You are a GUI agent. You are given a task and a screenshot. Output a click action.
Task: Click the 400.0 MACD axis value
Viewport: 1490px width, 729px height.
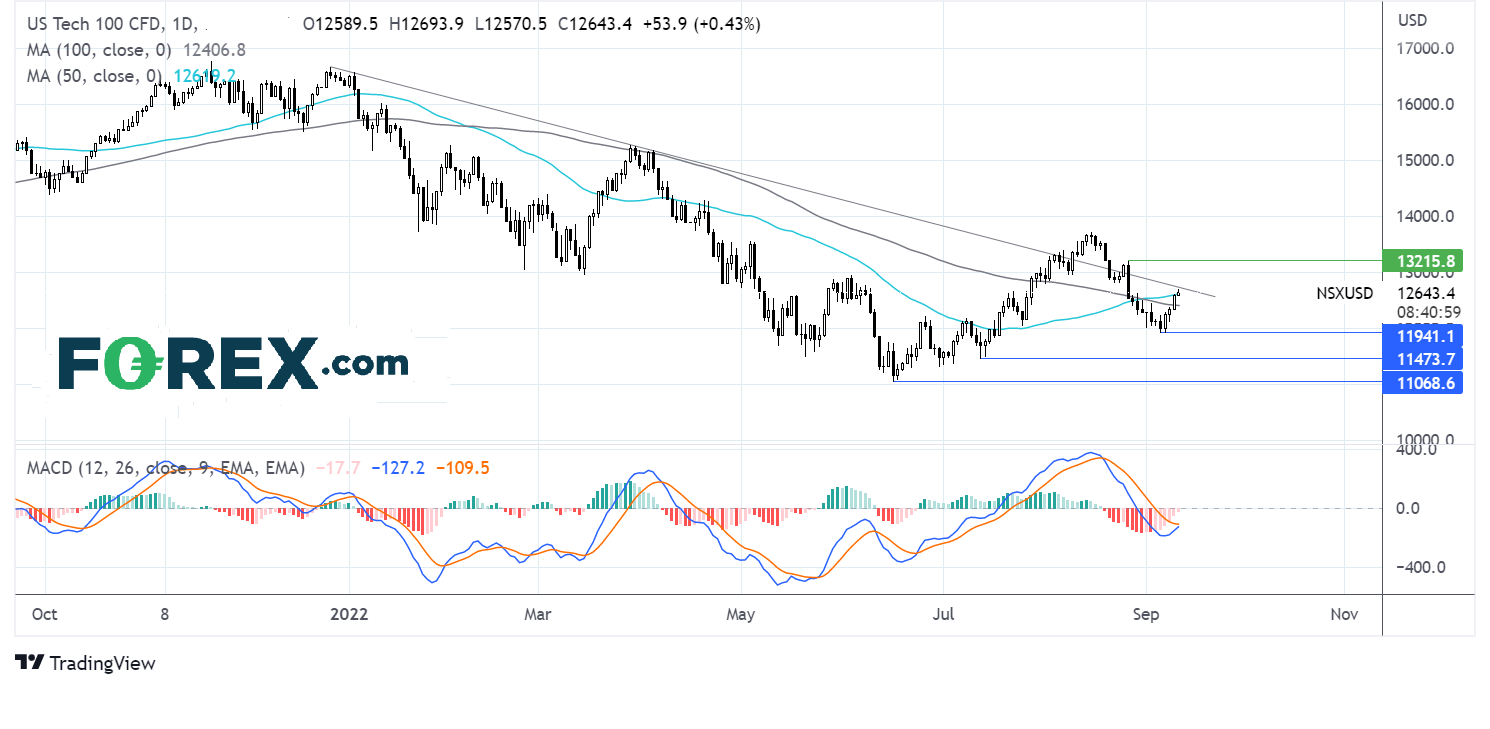(1417, 450)
